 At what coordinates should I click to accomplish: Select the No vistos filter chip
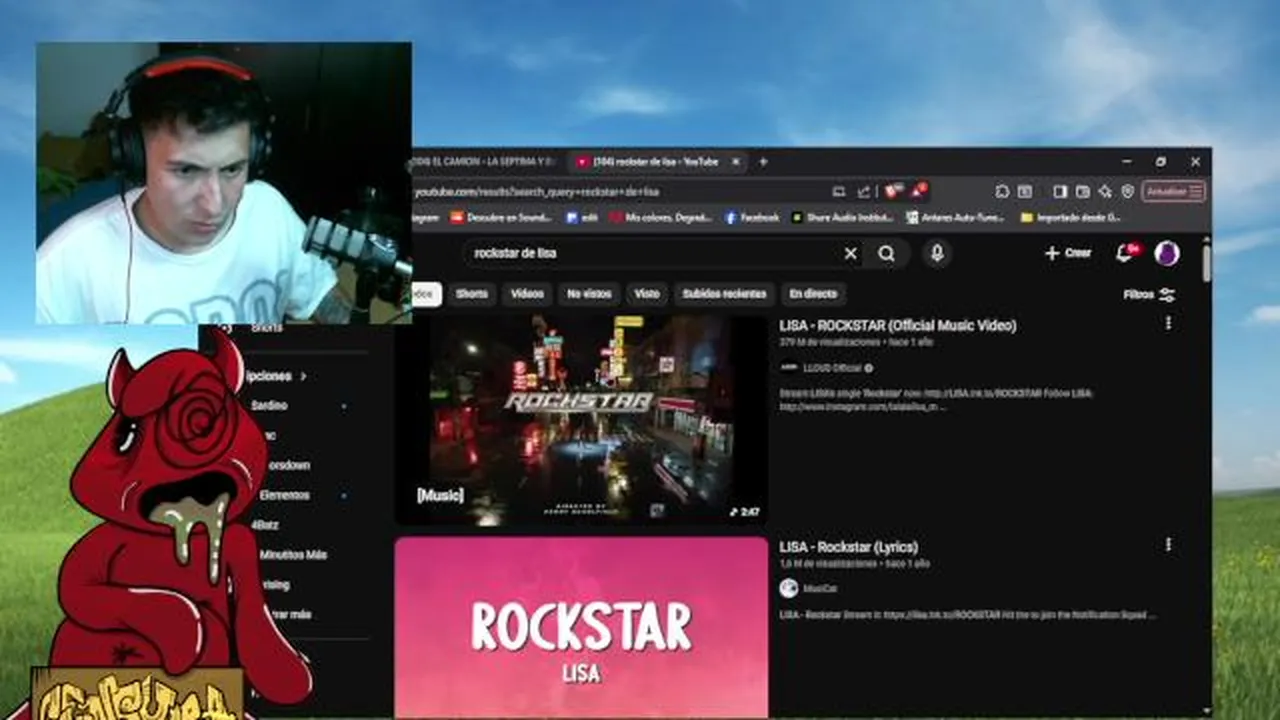point(589,293)
